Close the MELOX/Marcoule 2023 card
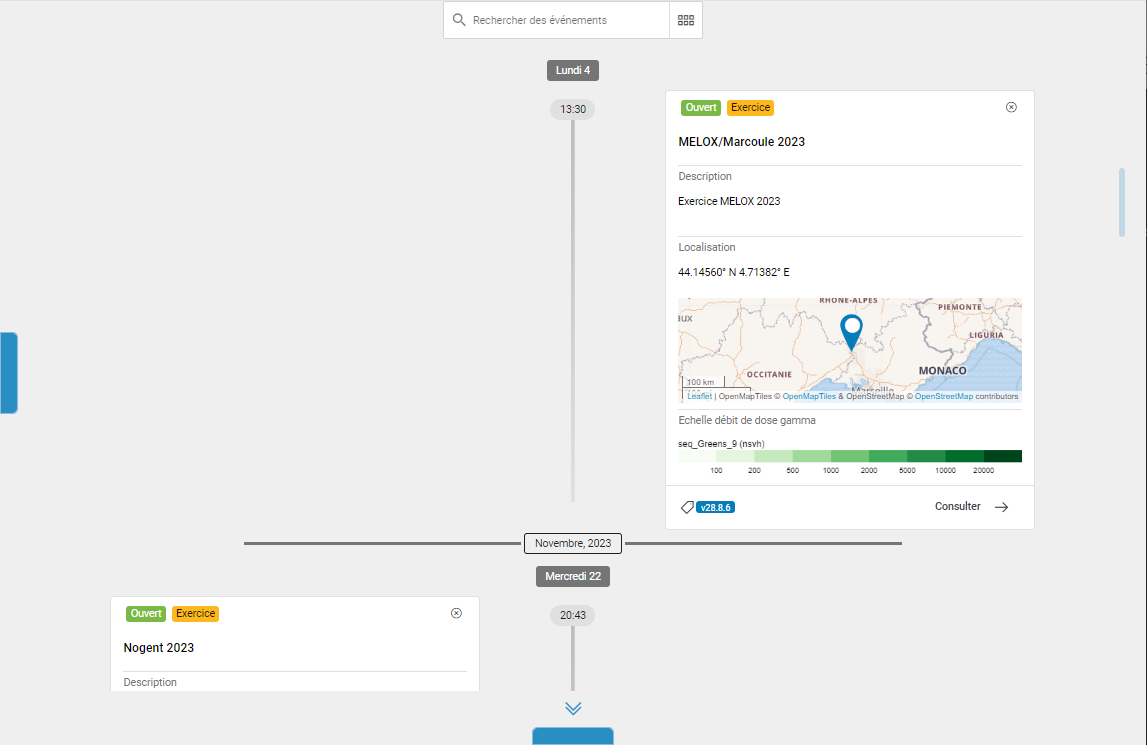1147x745 pixels. click(1011, 107)
